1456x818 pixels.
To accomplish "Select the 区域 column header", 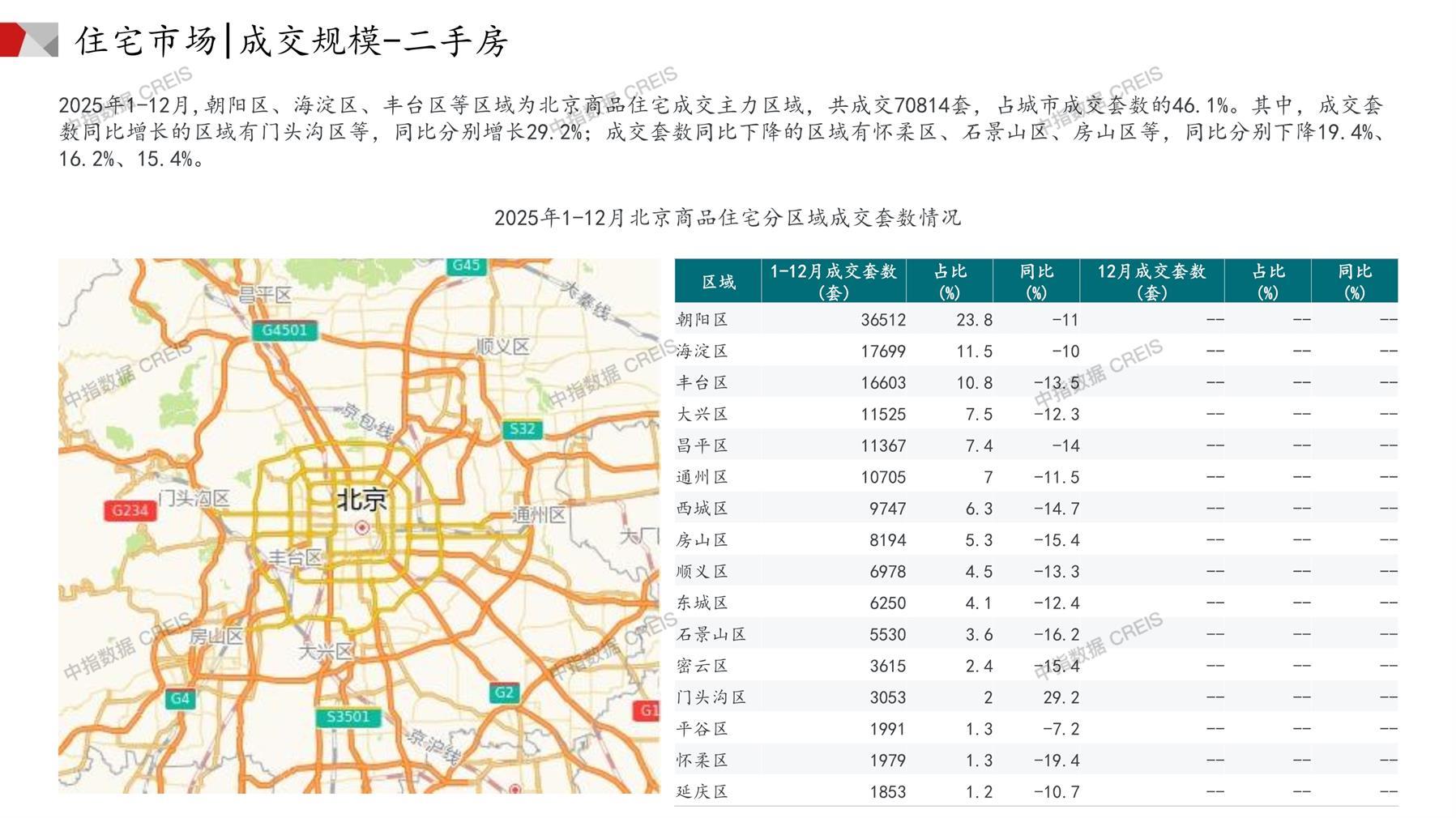I will [x=718, y=281].
